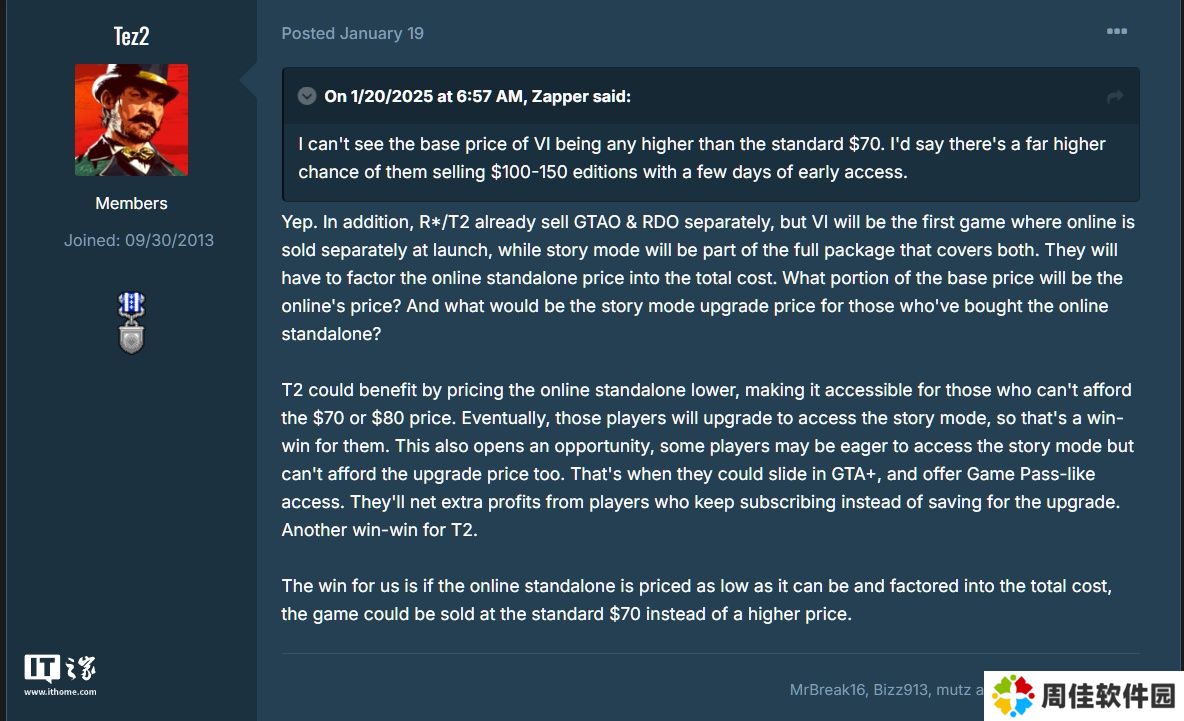Viewport: 1184px width, 721px height.
Task: Open Bizz913's profile from reactions list
Action: tap(900, 689)
